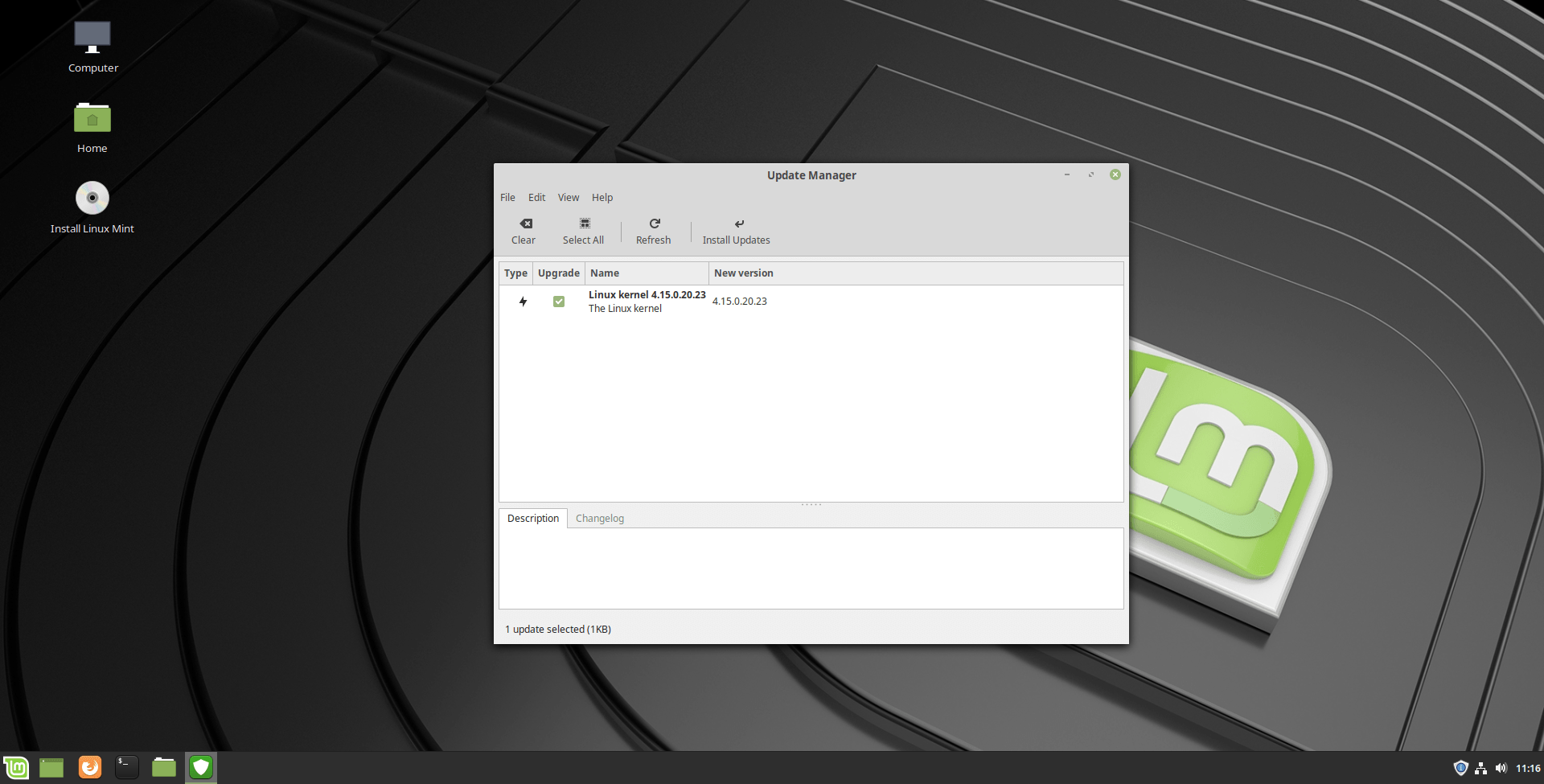Image resolution: width=1544 pixels, height=784 pixels.
Task: Open the Linux Mint start menu
Action: (16, 768)
